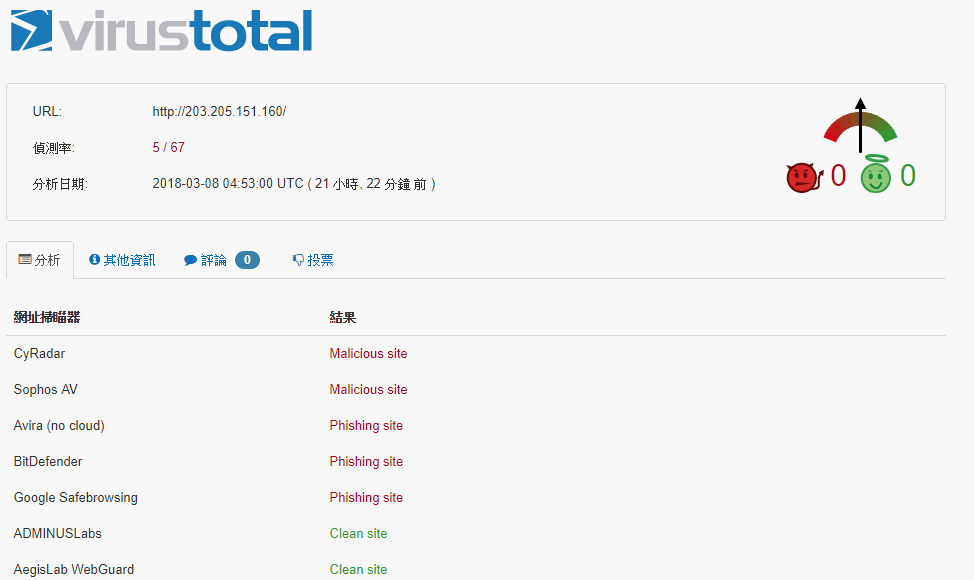
Task: Click the green angel harmless vote icon
Action: click(875, 173)
